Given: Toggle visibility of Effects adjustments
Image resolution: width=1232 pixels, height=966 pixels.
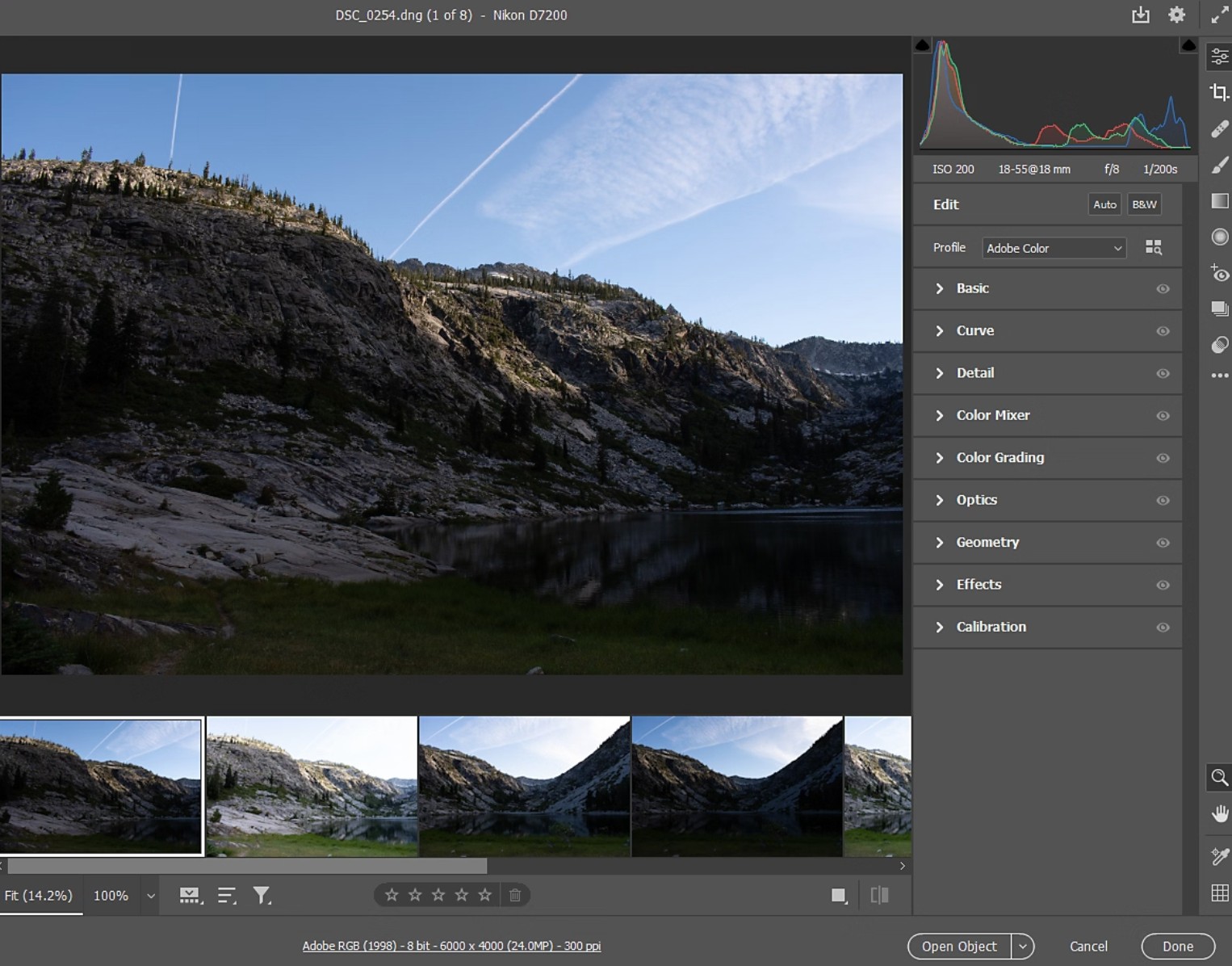Looking at the screenshot, I should (1163, 585).
